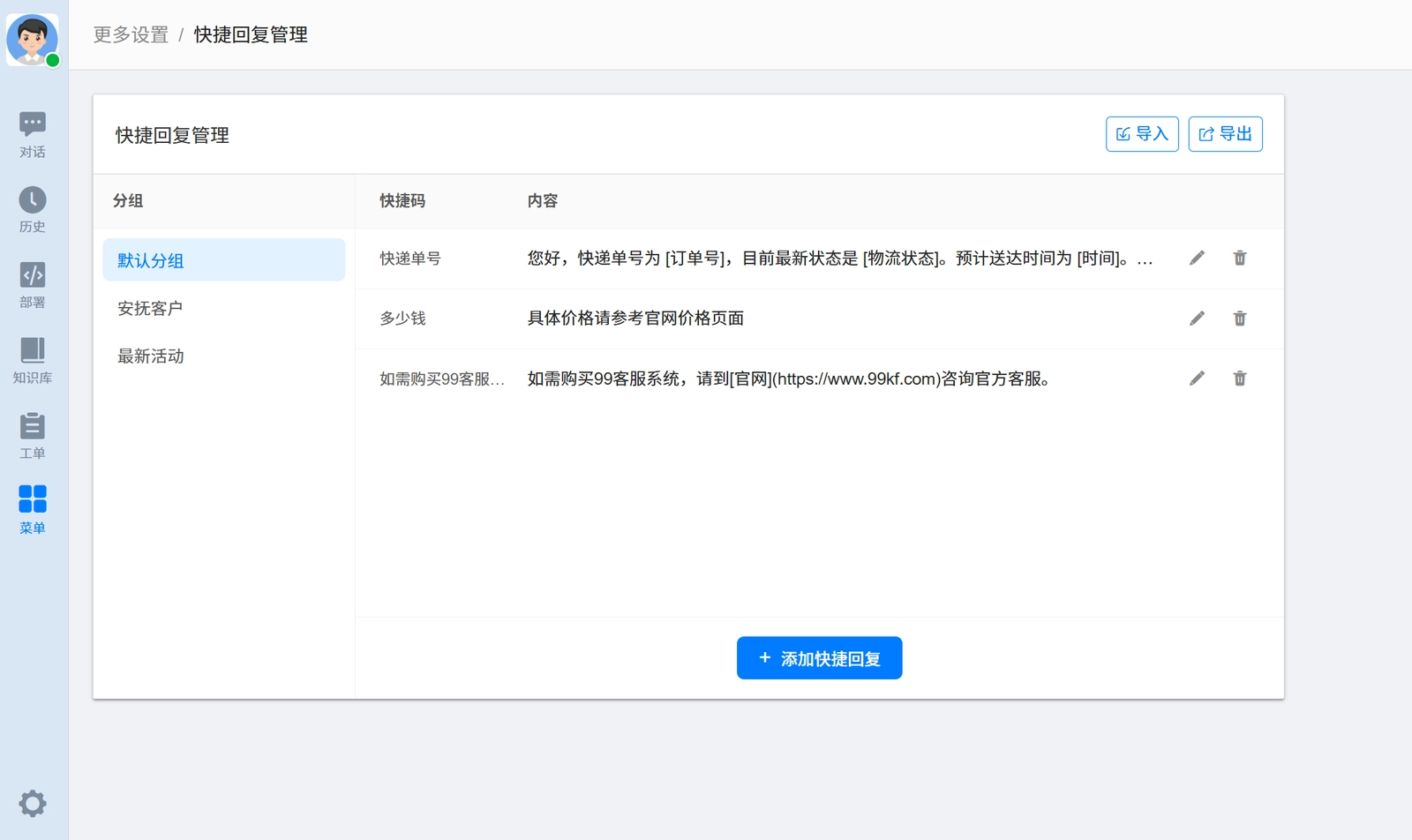Click the 快捷回复管理 breadcrumb title
The width and height of the screenshot is (1412, 840).
(251, 34)
